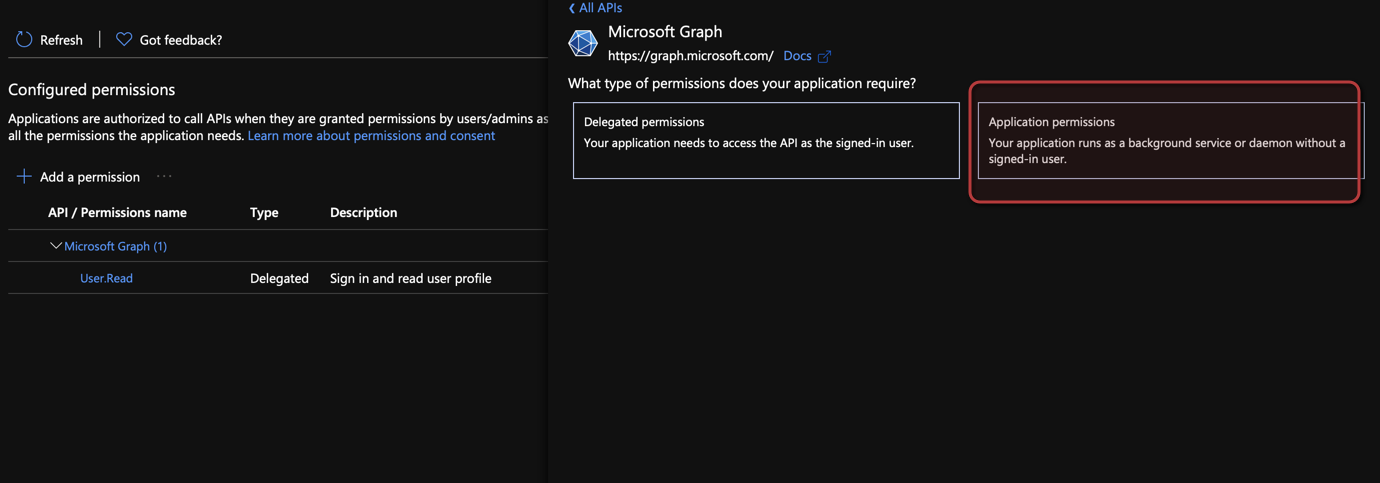This screenshot has height=483, width=1380.
Task: Return to All APIs list
Action: (x=600, y=8)
